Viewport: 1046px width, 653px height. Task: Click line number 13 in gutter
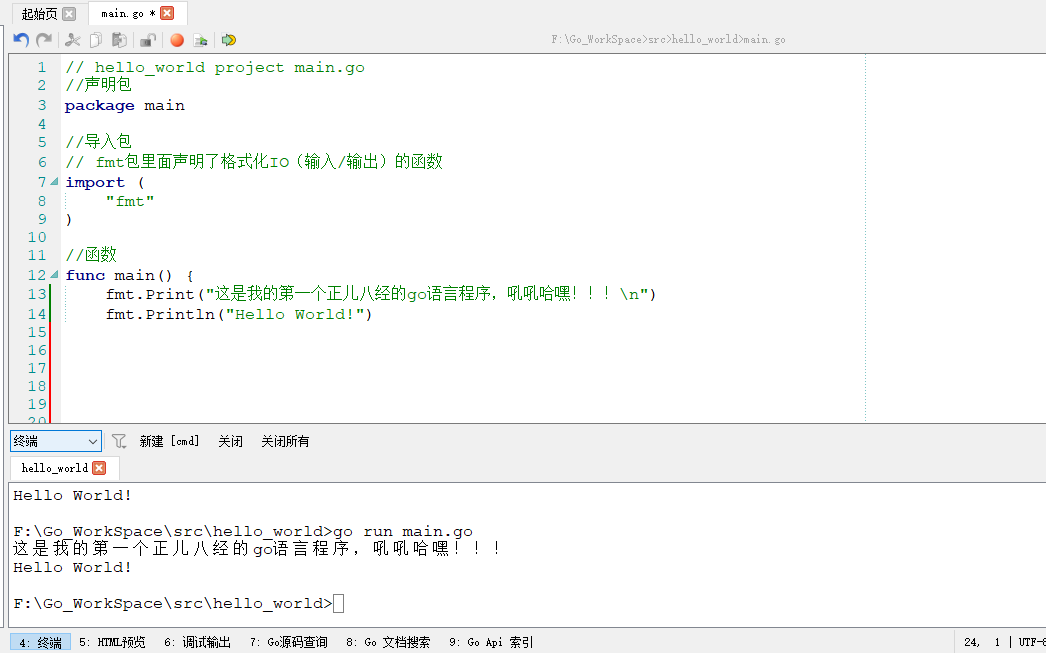(x=37, y=294)
